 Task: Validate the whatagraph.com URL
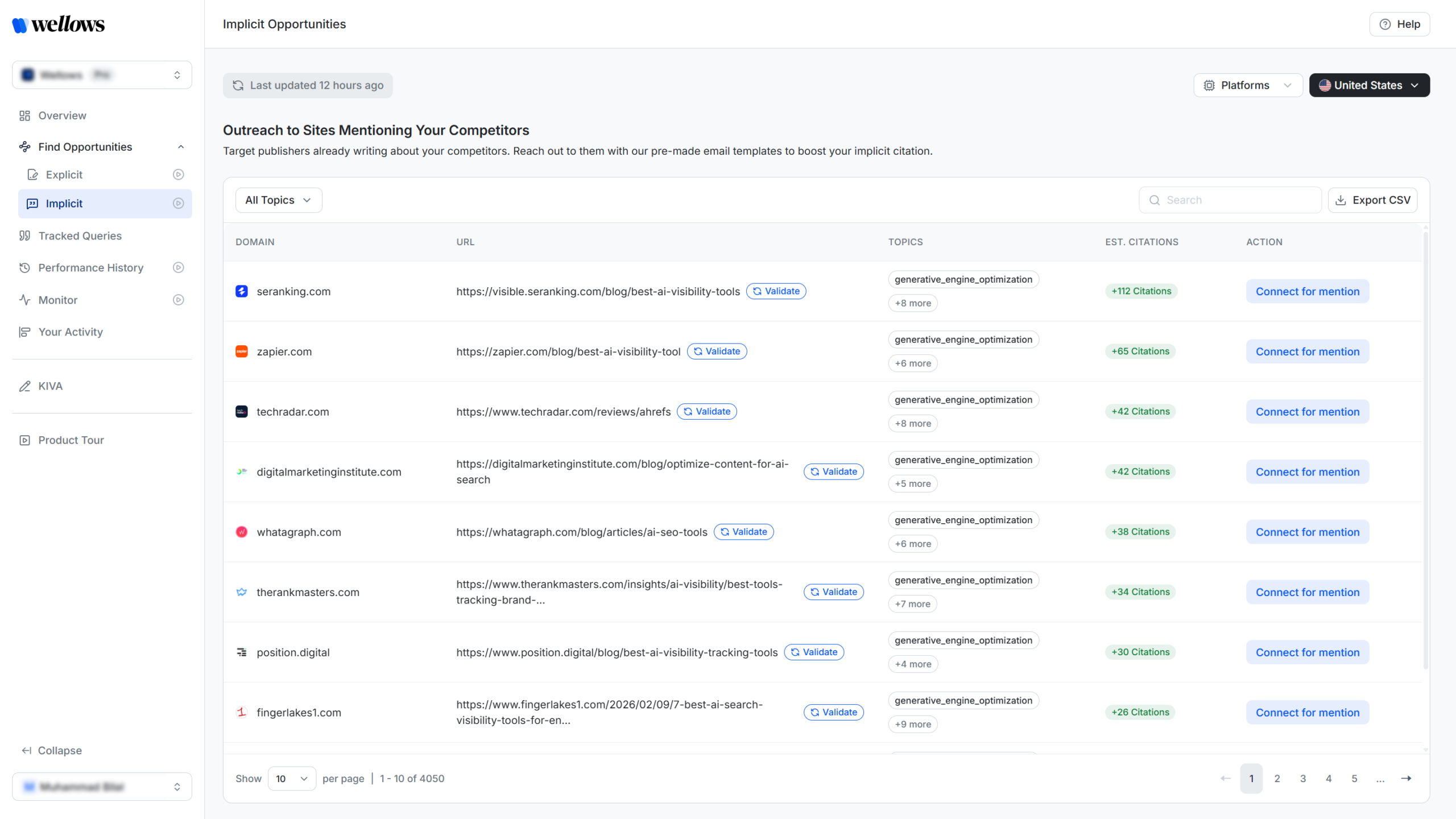743,532
